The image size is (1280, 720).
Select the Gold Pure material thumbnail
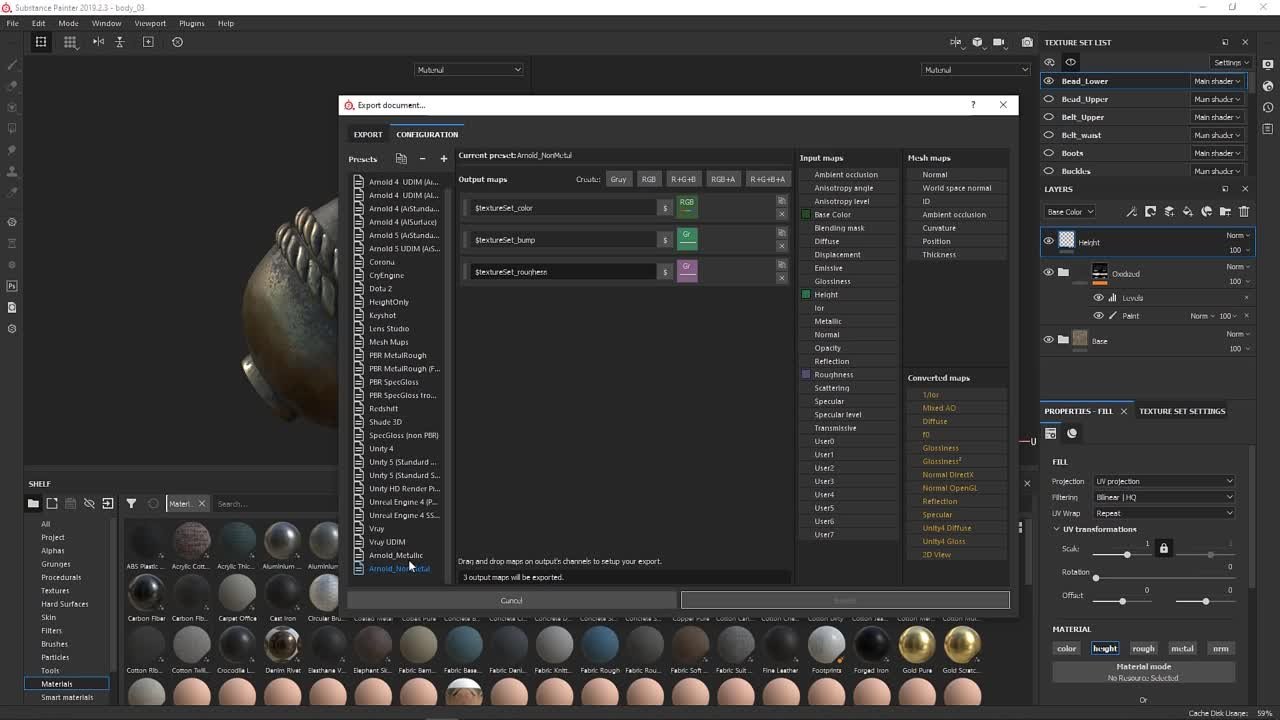tap(916, 645)
